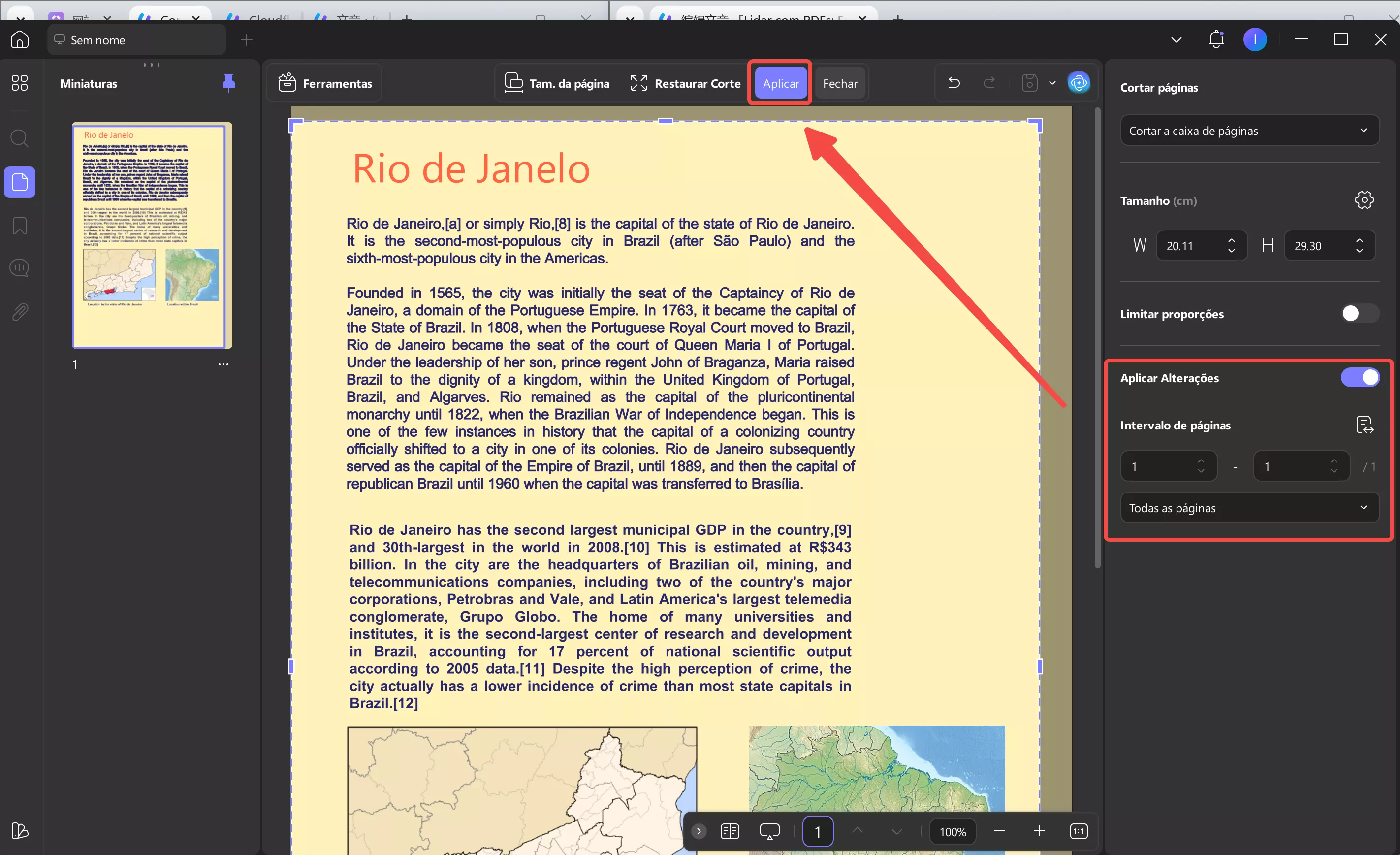This screenshot has height=855, width=1400.
Task: Click the home icon
Action: 19,40
